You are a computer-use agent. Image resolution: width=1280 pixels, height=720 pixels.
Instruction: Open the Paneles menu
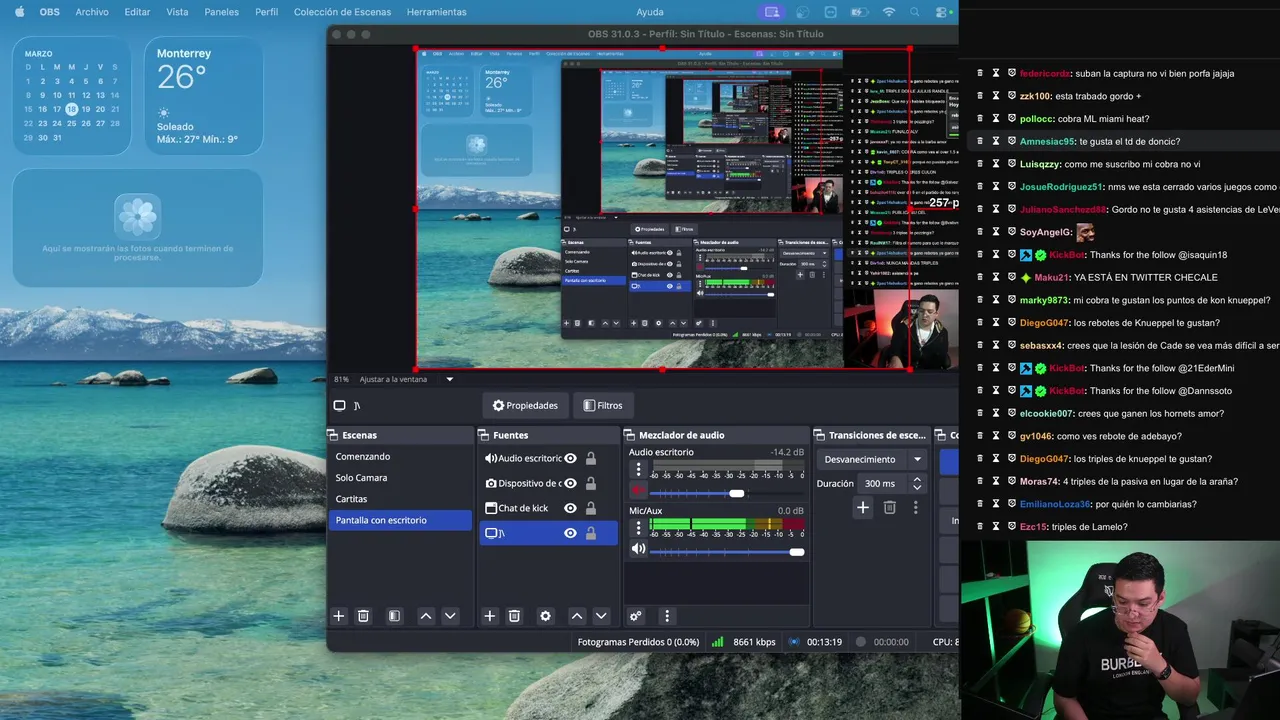[x=222, y=12]
